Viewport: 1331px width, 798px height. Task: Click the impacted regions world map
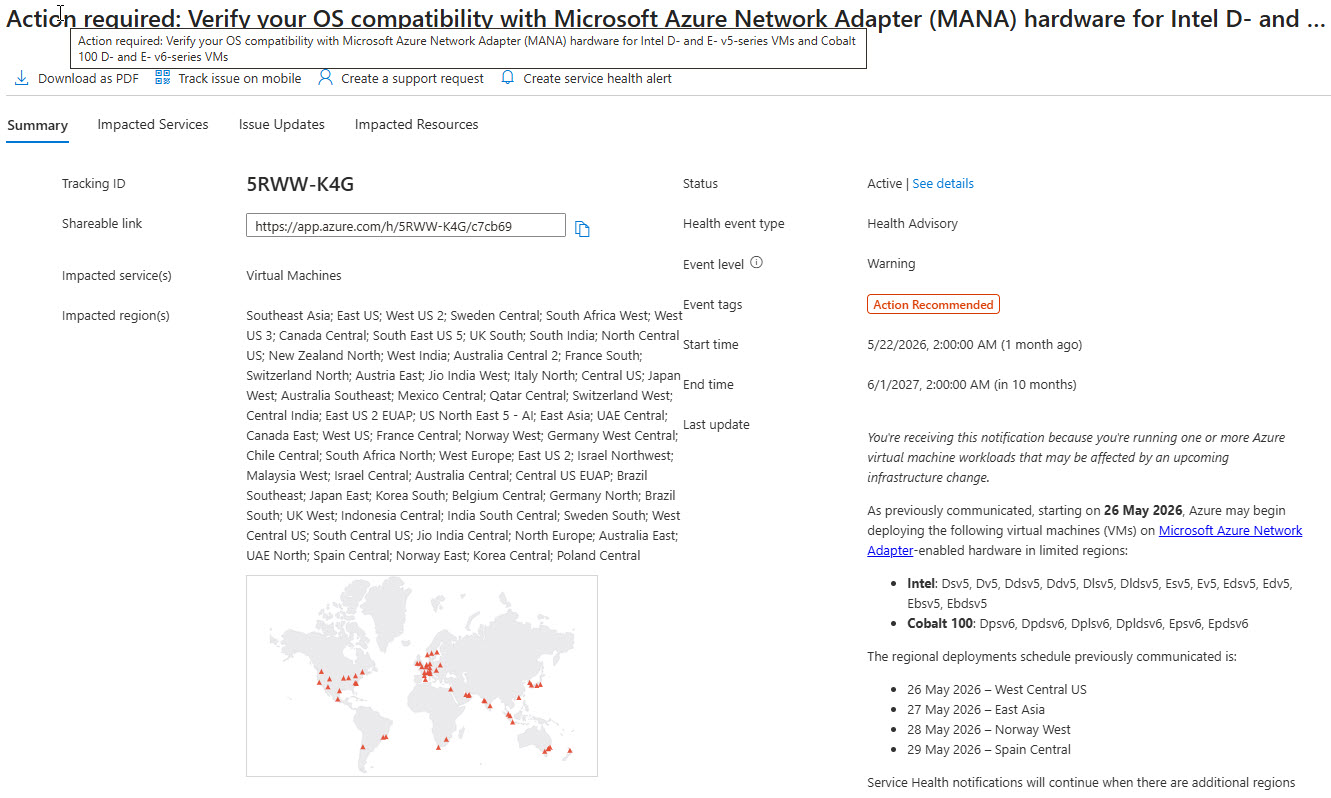(x=422, y=676)
